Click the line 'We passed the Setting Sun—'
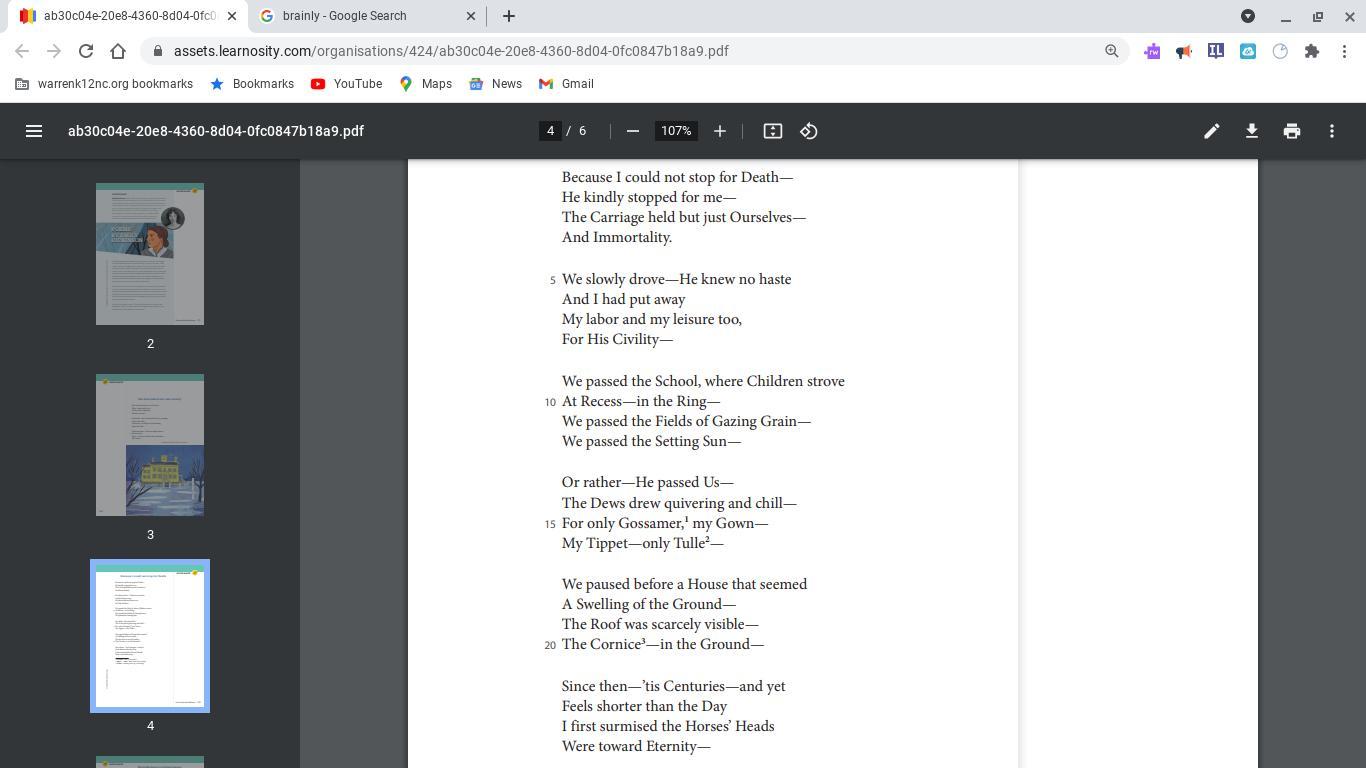 coord(651,441)
